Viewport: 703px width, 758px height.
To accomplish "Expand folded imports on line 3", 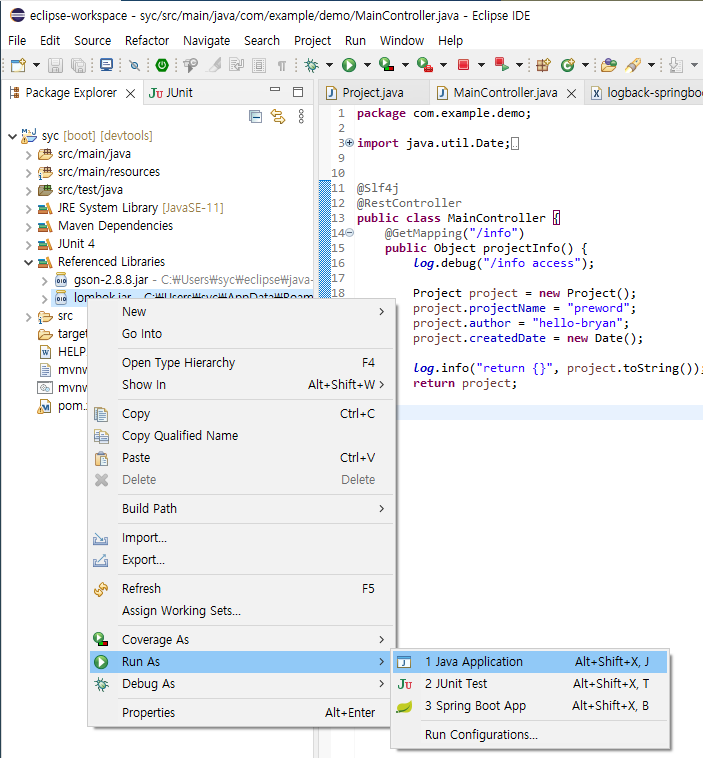I will pyautogui.click(x=350, y=143).
